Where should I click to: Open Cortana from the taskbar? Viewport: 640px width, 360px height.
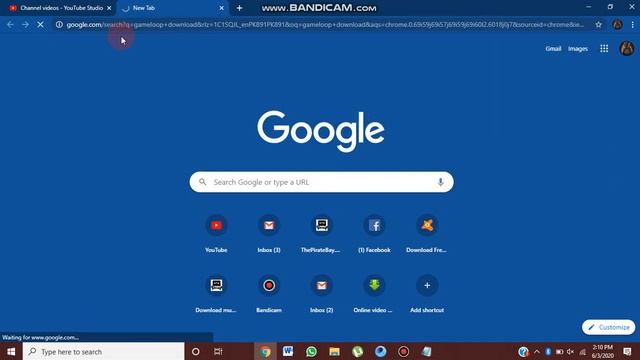[x=196, y=351]
